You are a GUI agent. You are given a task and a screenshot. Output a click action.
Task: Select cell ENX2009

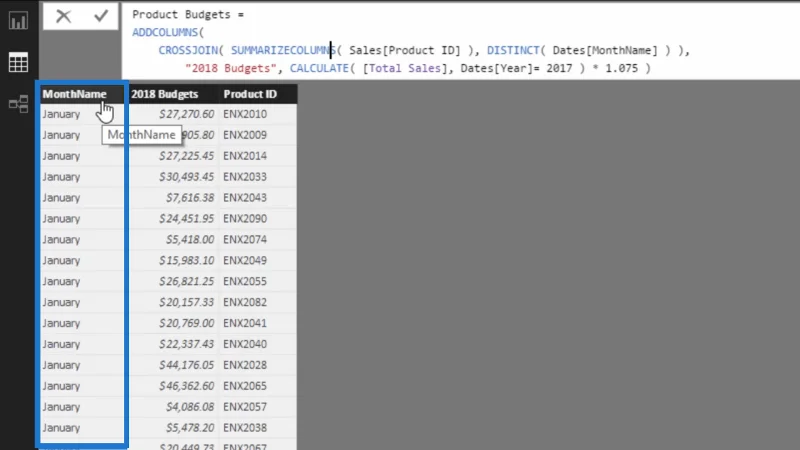click(245, 135)
